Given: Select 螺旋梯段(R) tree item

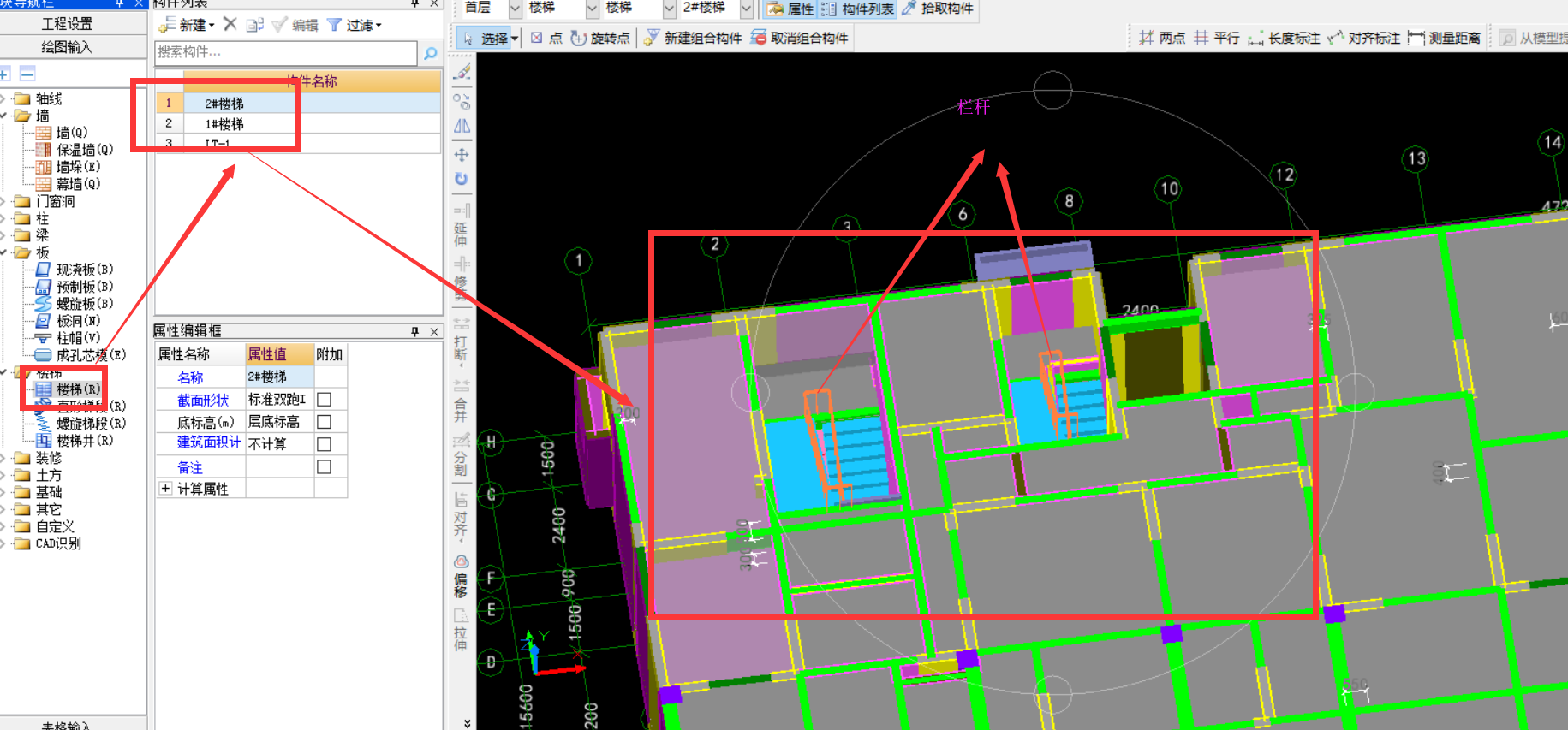Looking at the screenshot, I should [x=80, y=424].
